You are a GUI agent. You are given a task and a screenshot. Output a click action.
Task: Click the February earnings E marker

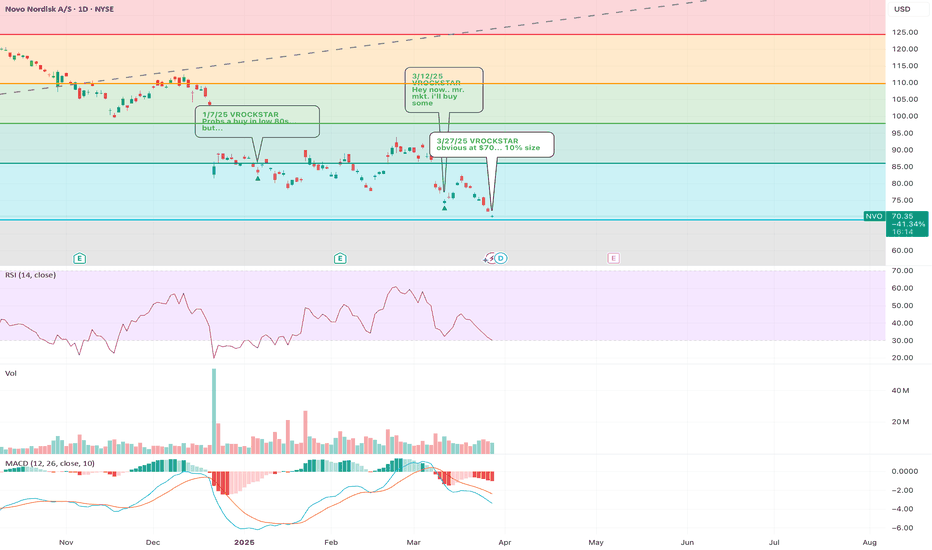click(x=340, y=258)
